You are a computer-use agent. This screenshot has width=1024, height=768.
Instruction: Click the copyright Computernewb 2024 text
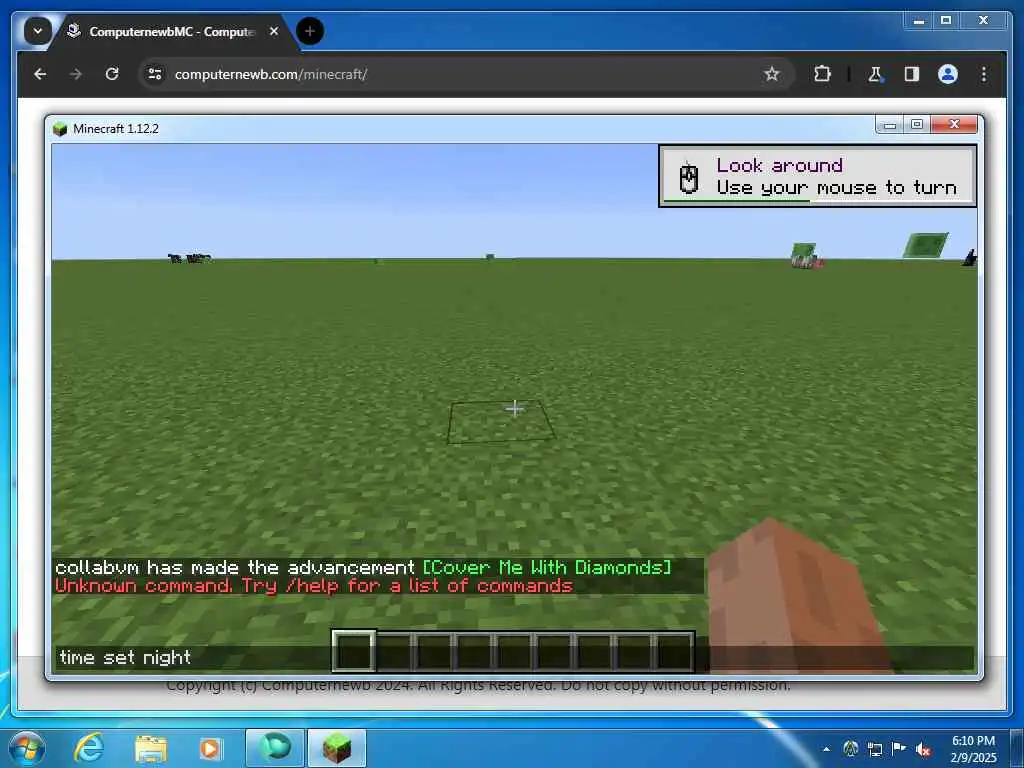[x=477, y=686]
